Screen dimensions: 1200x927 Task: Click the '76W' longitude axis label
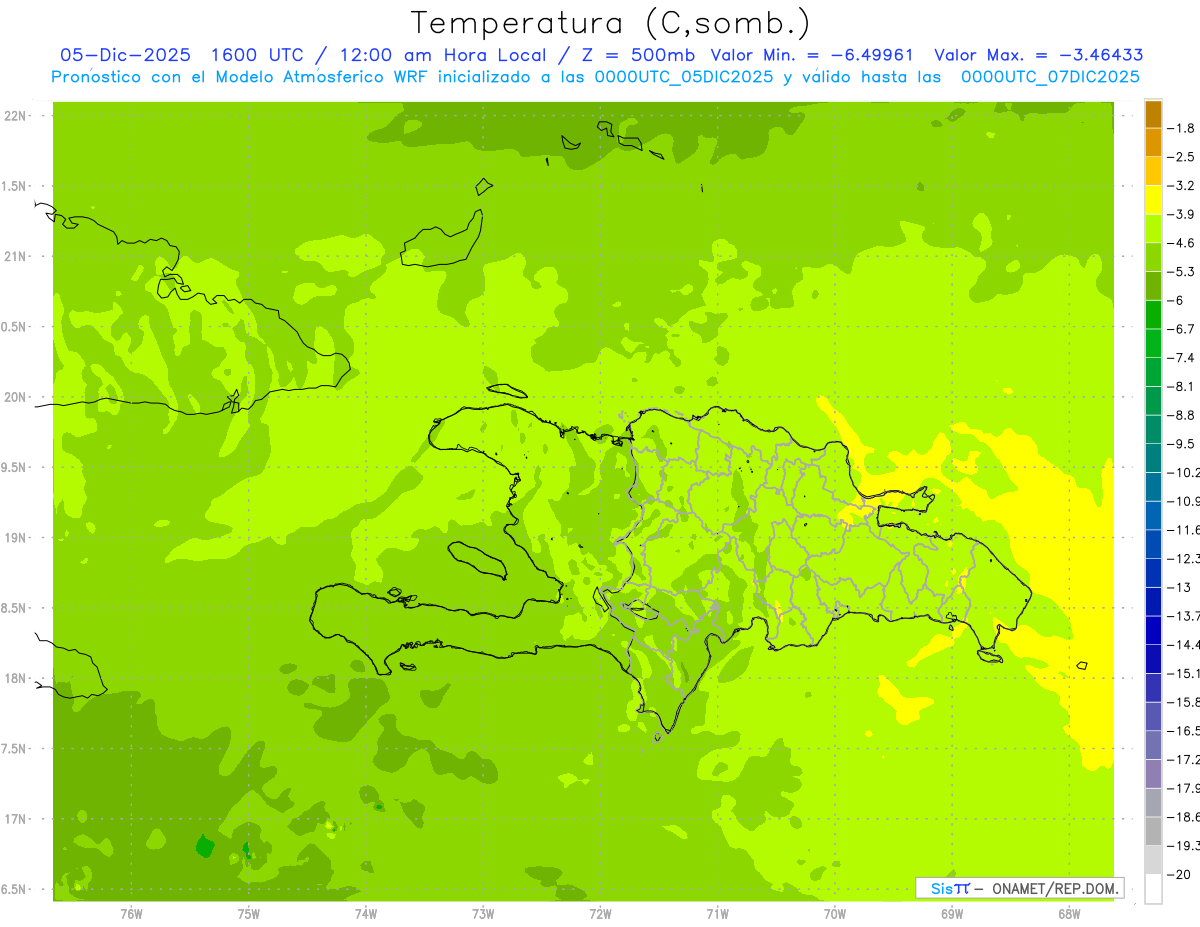click(131, 913)
